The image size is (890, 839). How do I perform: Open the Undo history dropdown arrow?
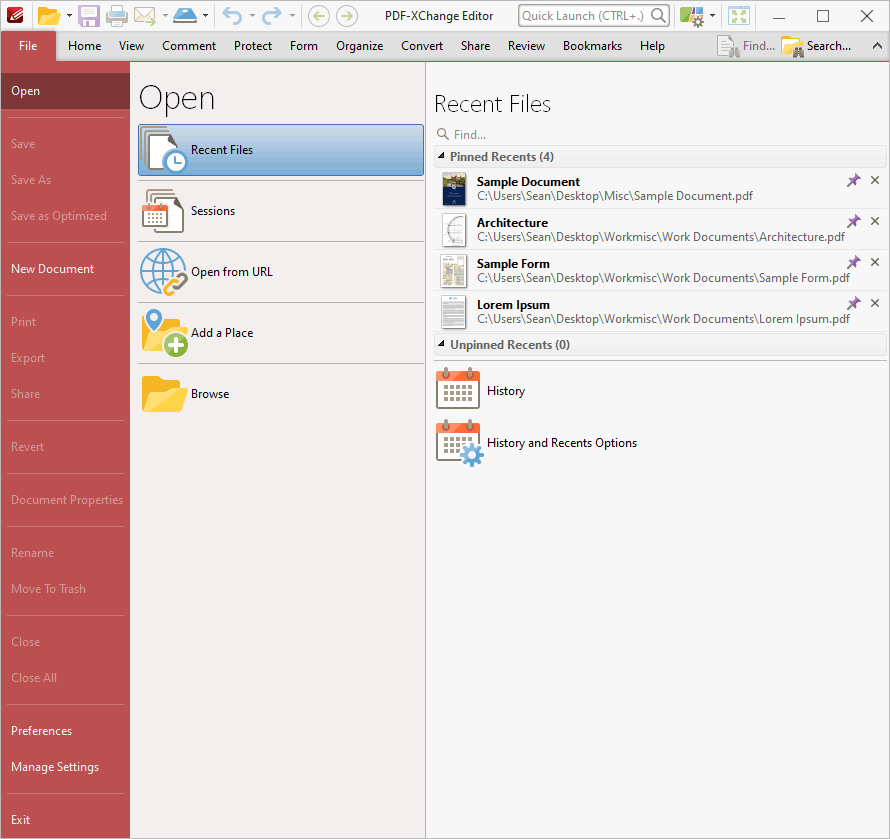pos(252,16)
